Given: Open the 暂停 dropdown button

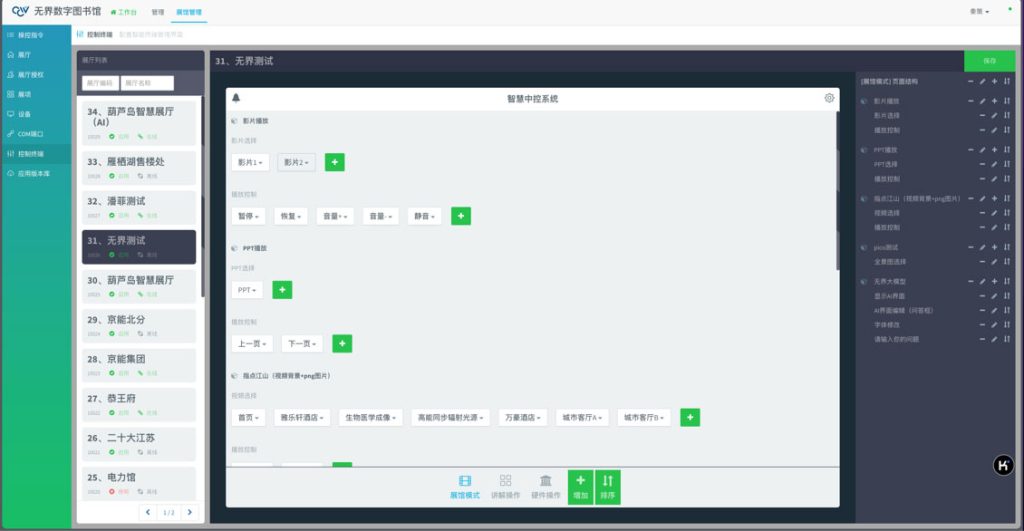Looking at the screenshot, I should 250,216.
